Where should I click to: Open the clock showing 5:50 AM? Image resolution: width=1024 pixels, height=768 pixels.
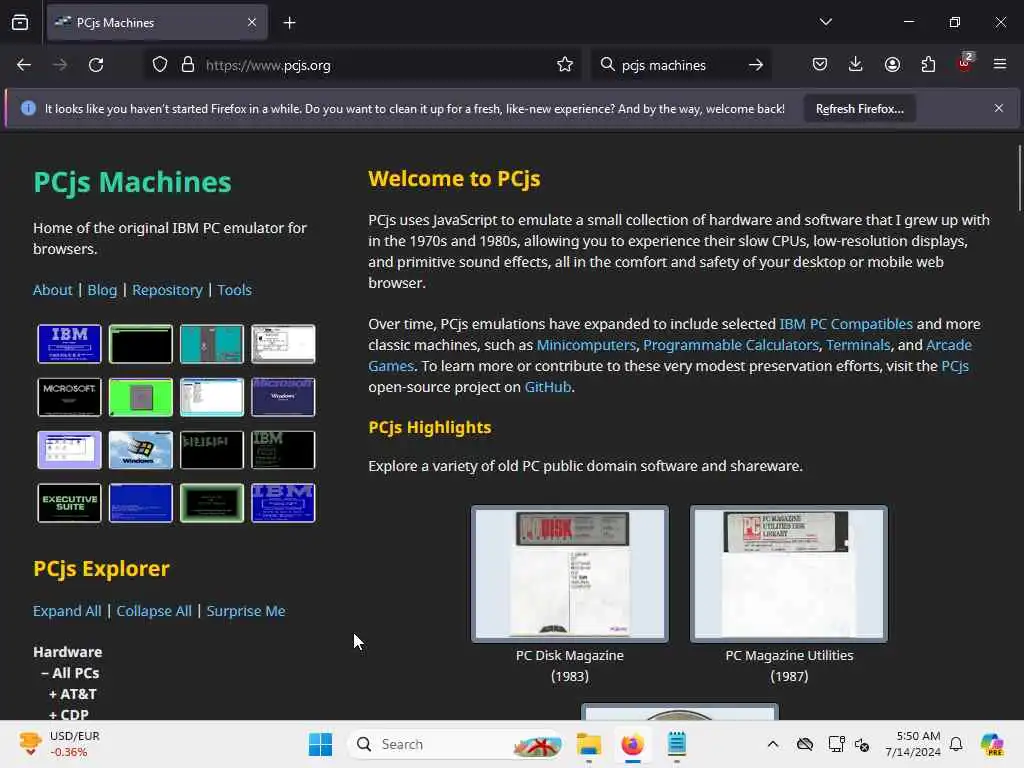click(x=913, y=744)
